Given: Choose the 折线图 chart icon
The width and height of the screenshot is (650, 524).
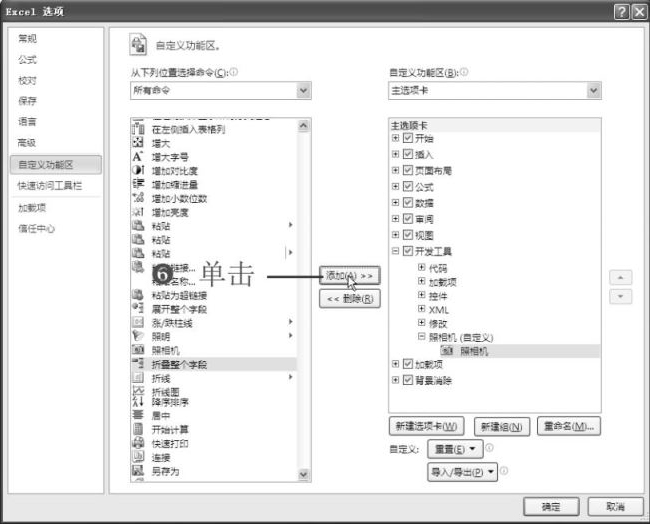Looking at the screenshot, I should click(x=138, y=391).
